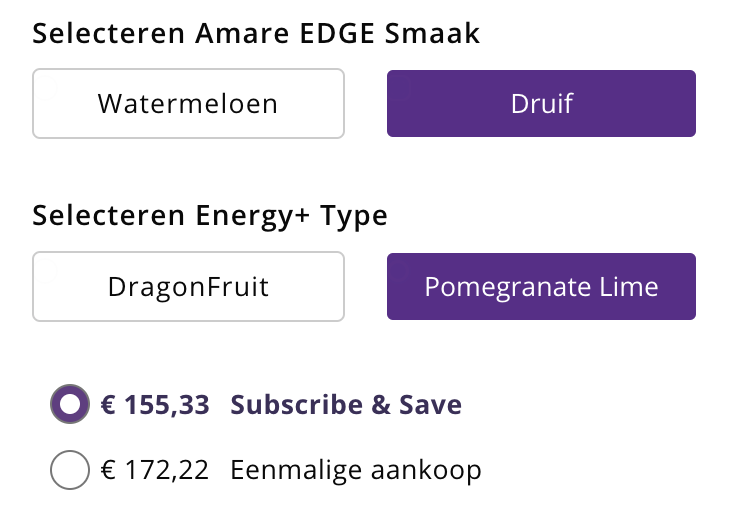Screen dimensions: 744x522
Task: Switch Energy+ type to white DragonFruit button
Action: coord(188,287)
